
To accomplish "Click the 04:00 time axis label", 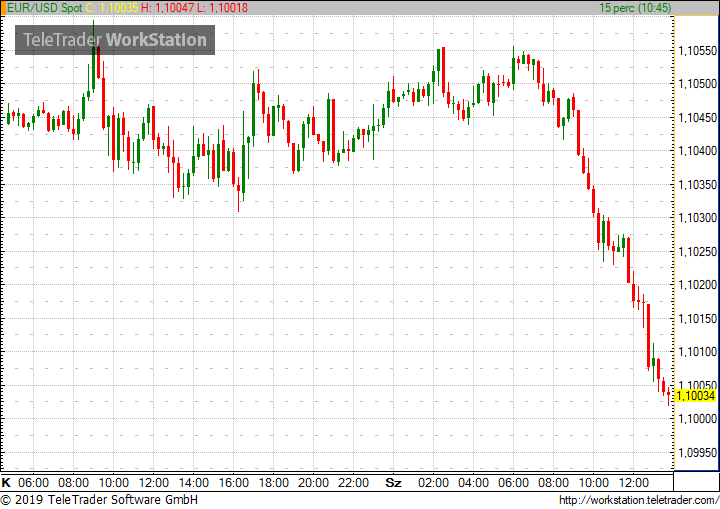I will click(473, 483).
